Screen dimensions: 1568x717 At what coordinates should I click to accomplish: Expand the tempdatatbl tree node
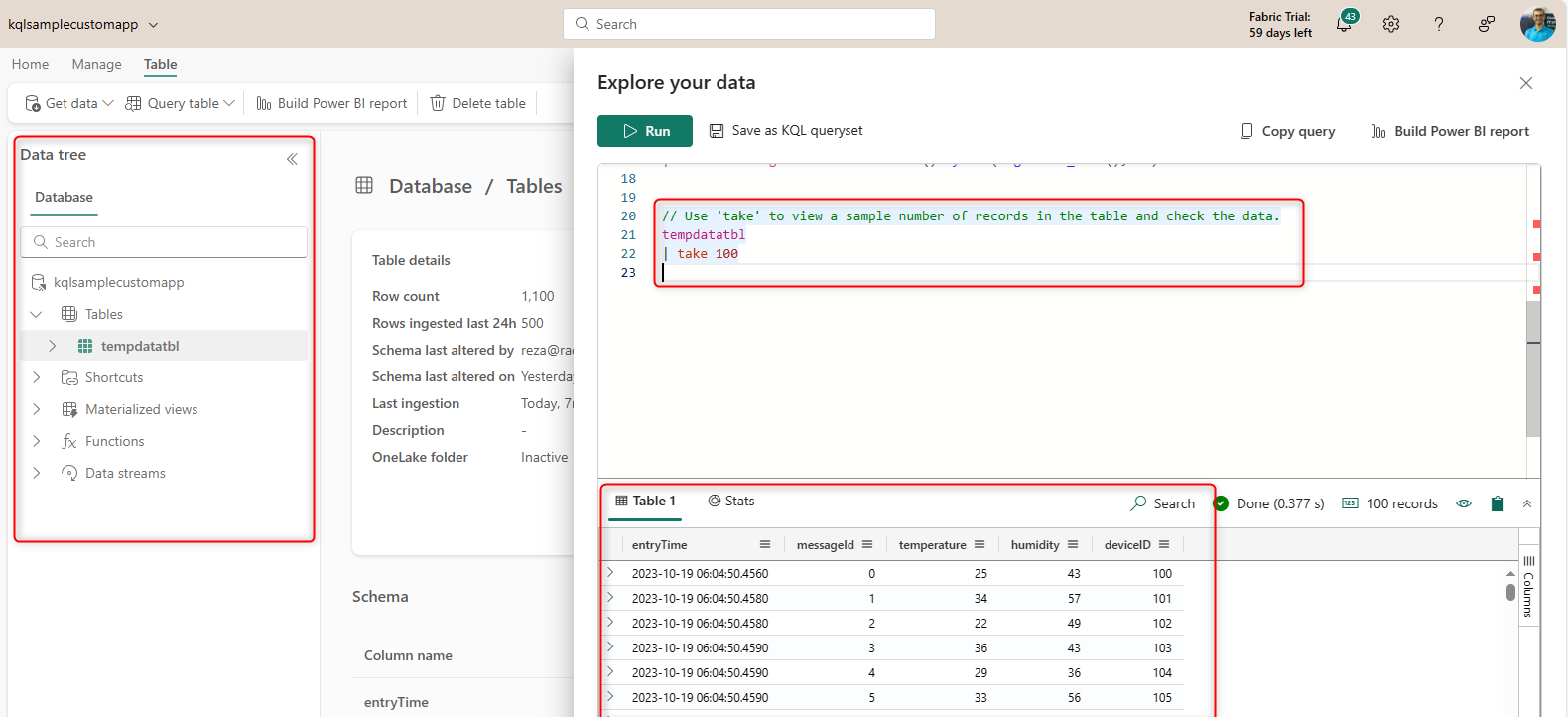[53, 346]
